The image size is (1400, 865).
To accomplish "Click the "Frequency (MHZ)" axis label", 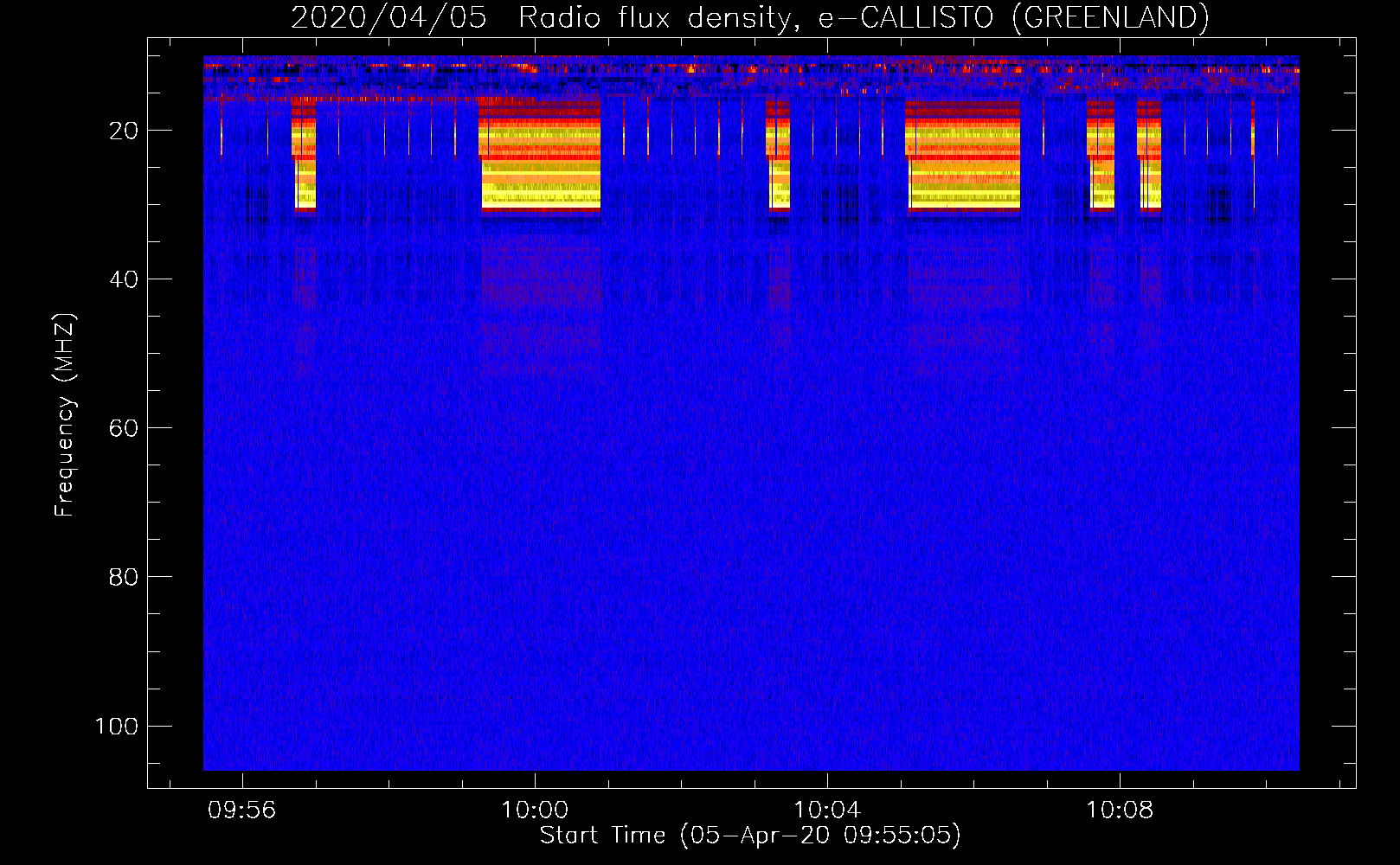I will tap(65, 415).
